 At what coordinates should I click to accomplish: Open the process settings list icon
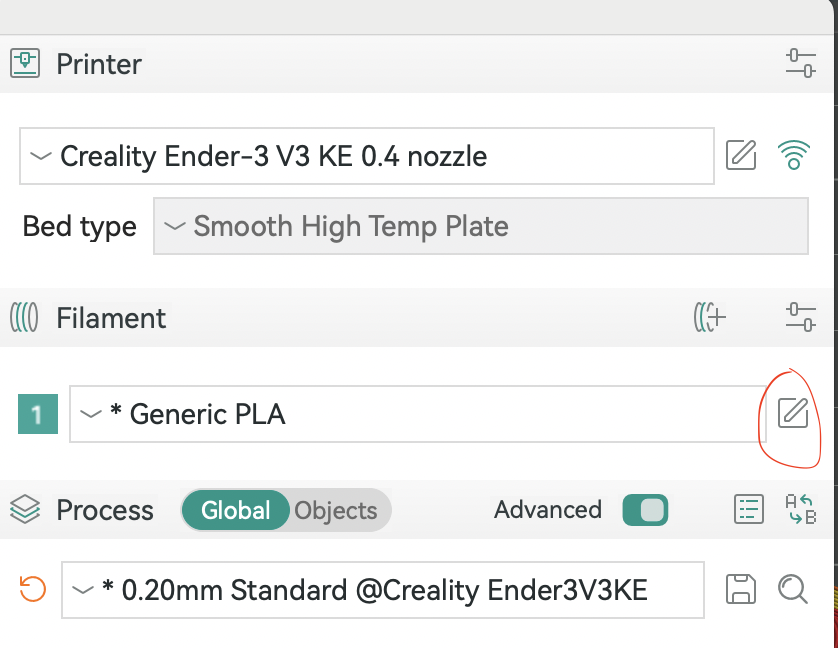[x=749, y=509]
